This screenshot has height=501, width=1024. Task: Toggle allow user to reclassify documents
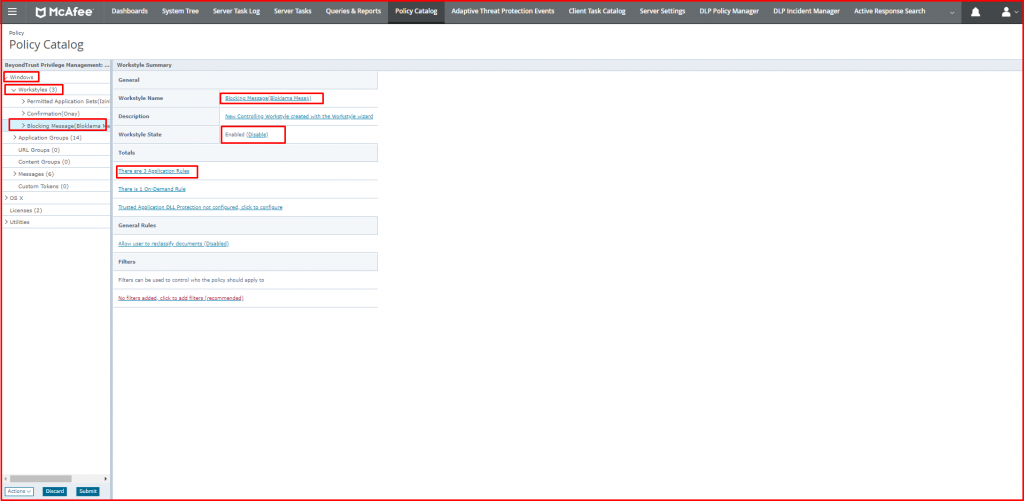click(174, 243)
